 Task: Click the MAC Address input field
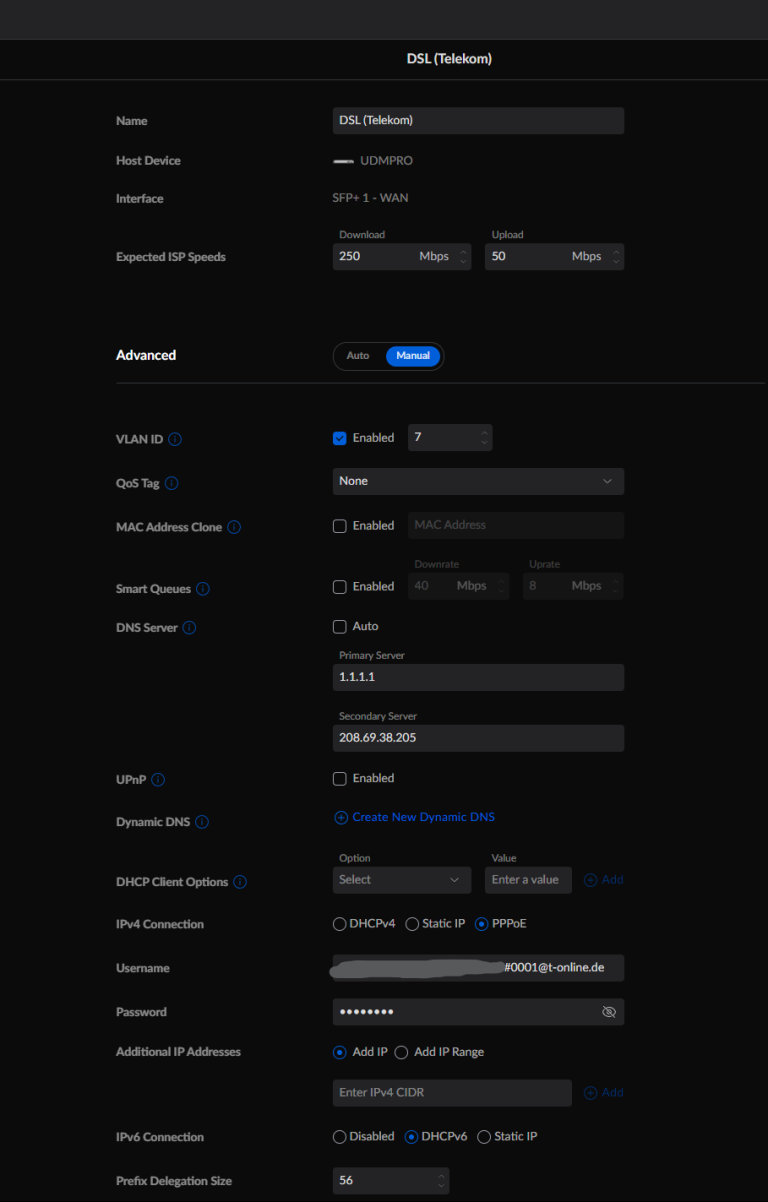click(516, 526)
